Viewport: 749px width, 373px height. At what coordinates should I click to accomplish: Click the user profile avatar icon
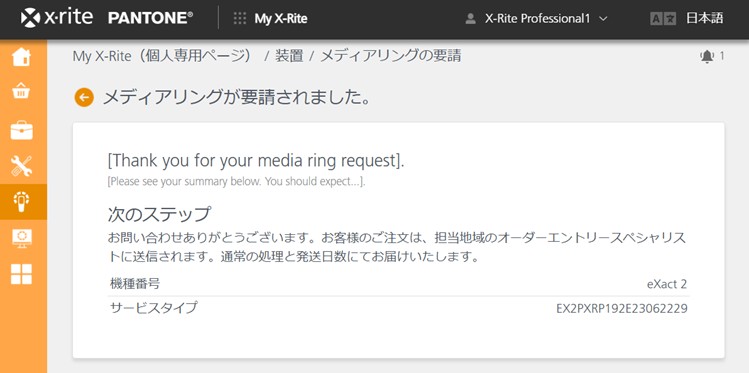[x=471, y=19]
